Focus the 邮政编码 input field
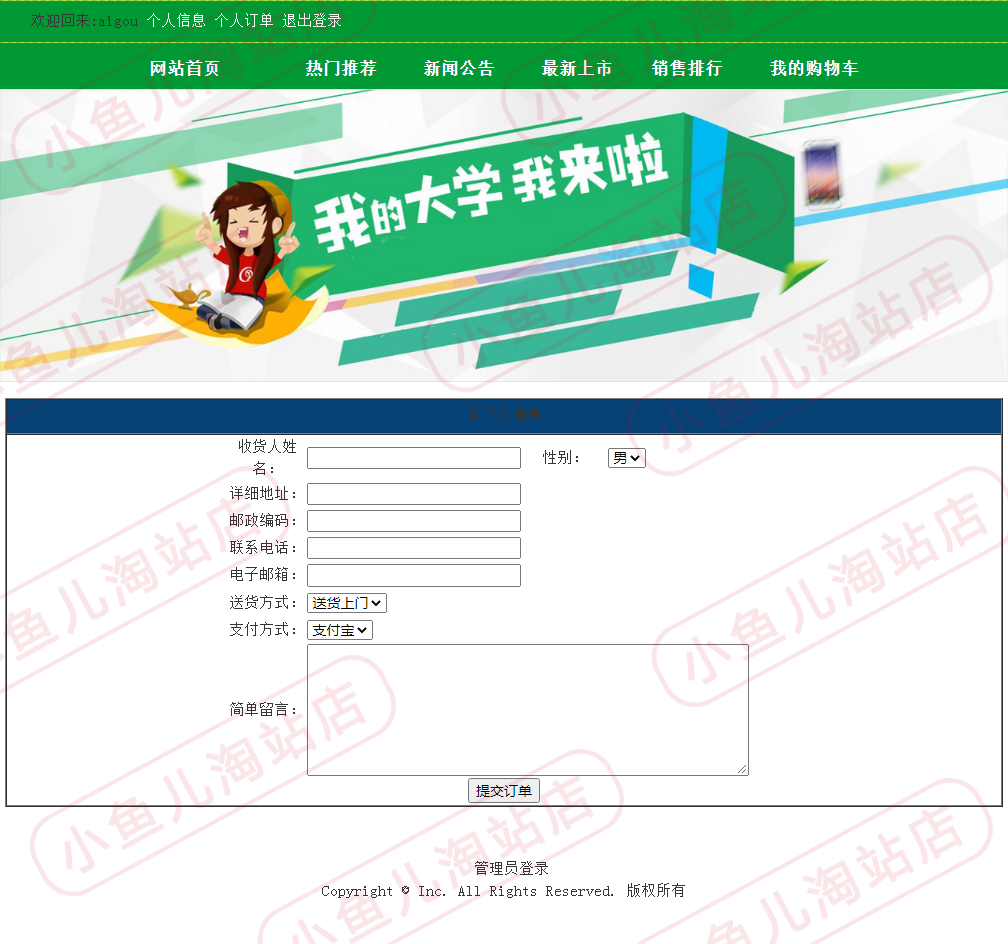Viewport: 1008px width, 944px height. (x=414, y=521)
